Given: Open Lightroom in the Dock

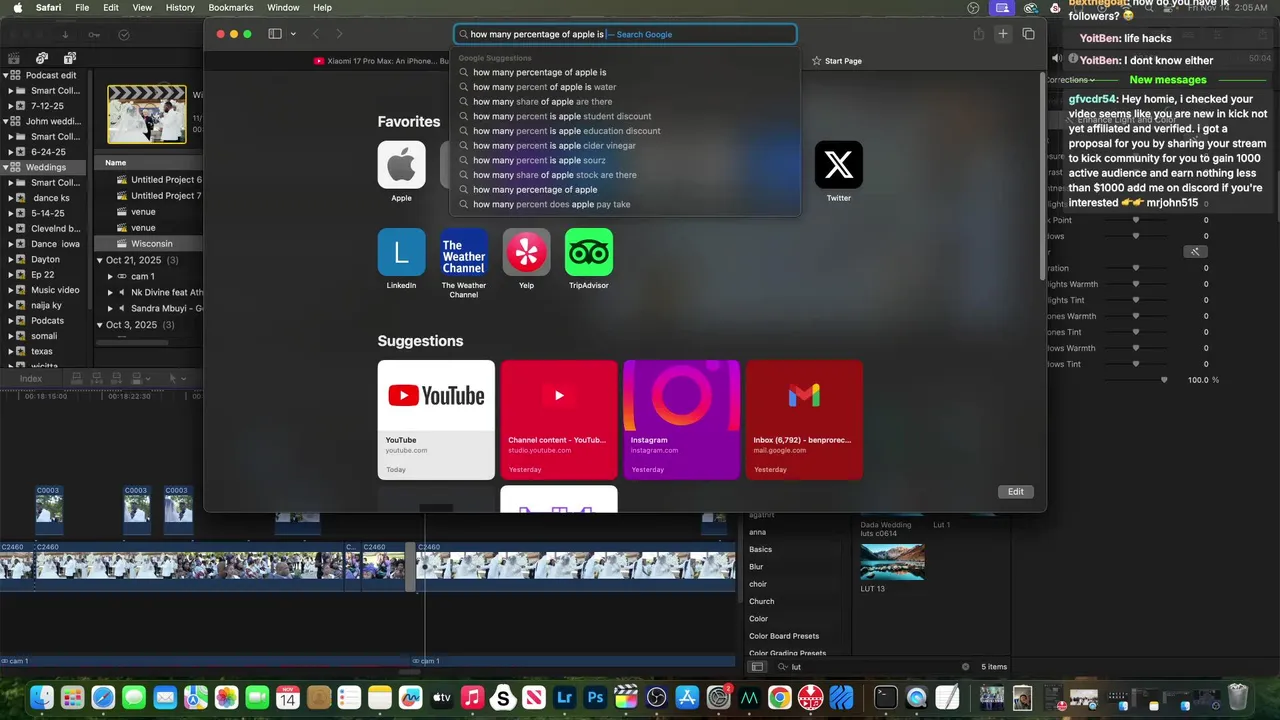Looking at the screenshot, I should click(565, 697).
